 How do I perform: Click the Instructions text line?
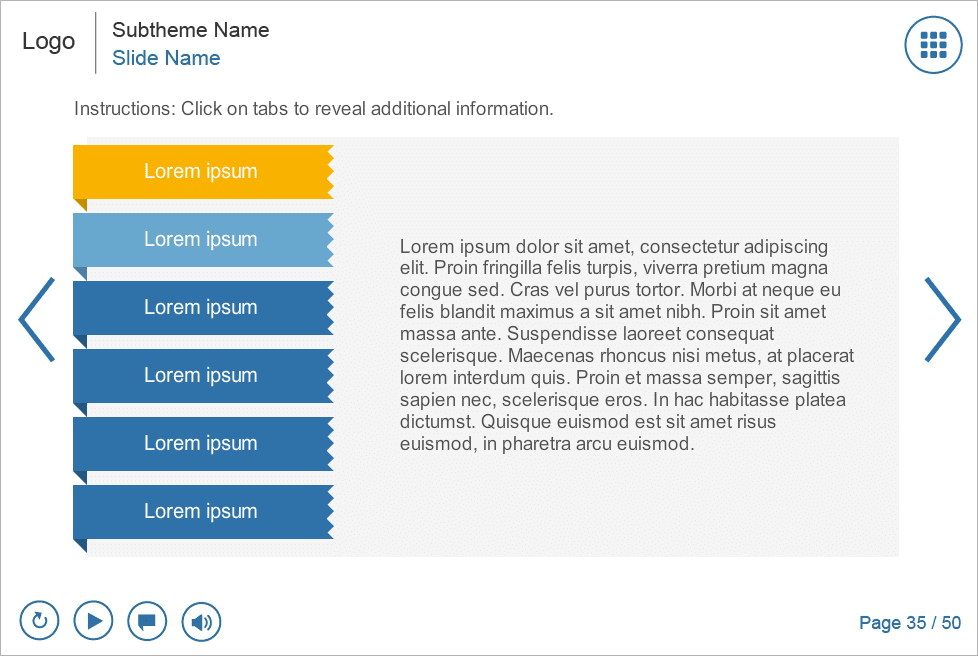[313, 108]
